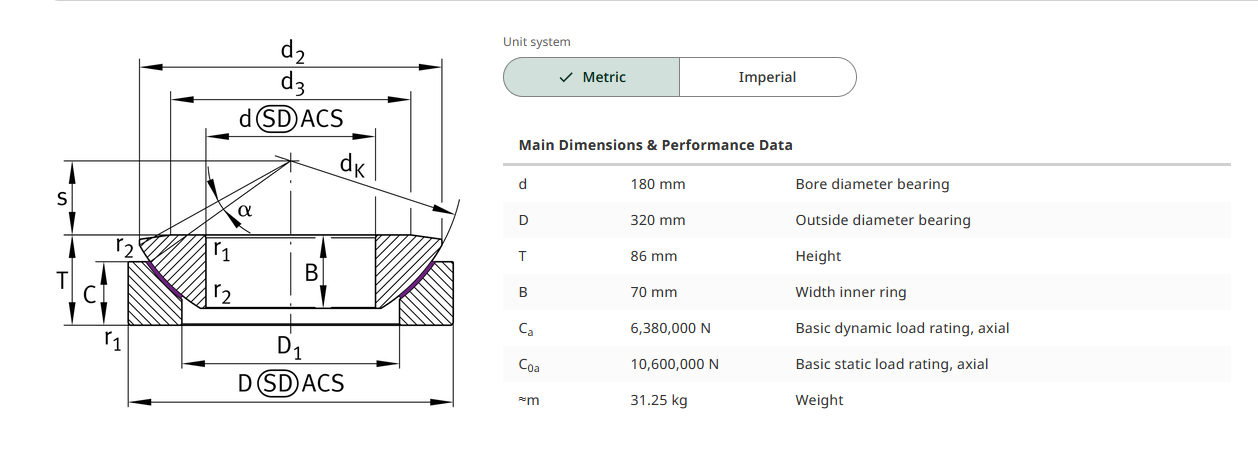The image size is (1258, 450).
Task: Select the '6,380,000 N' dynamic rating
Action: click(671, 328)
